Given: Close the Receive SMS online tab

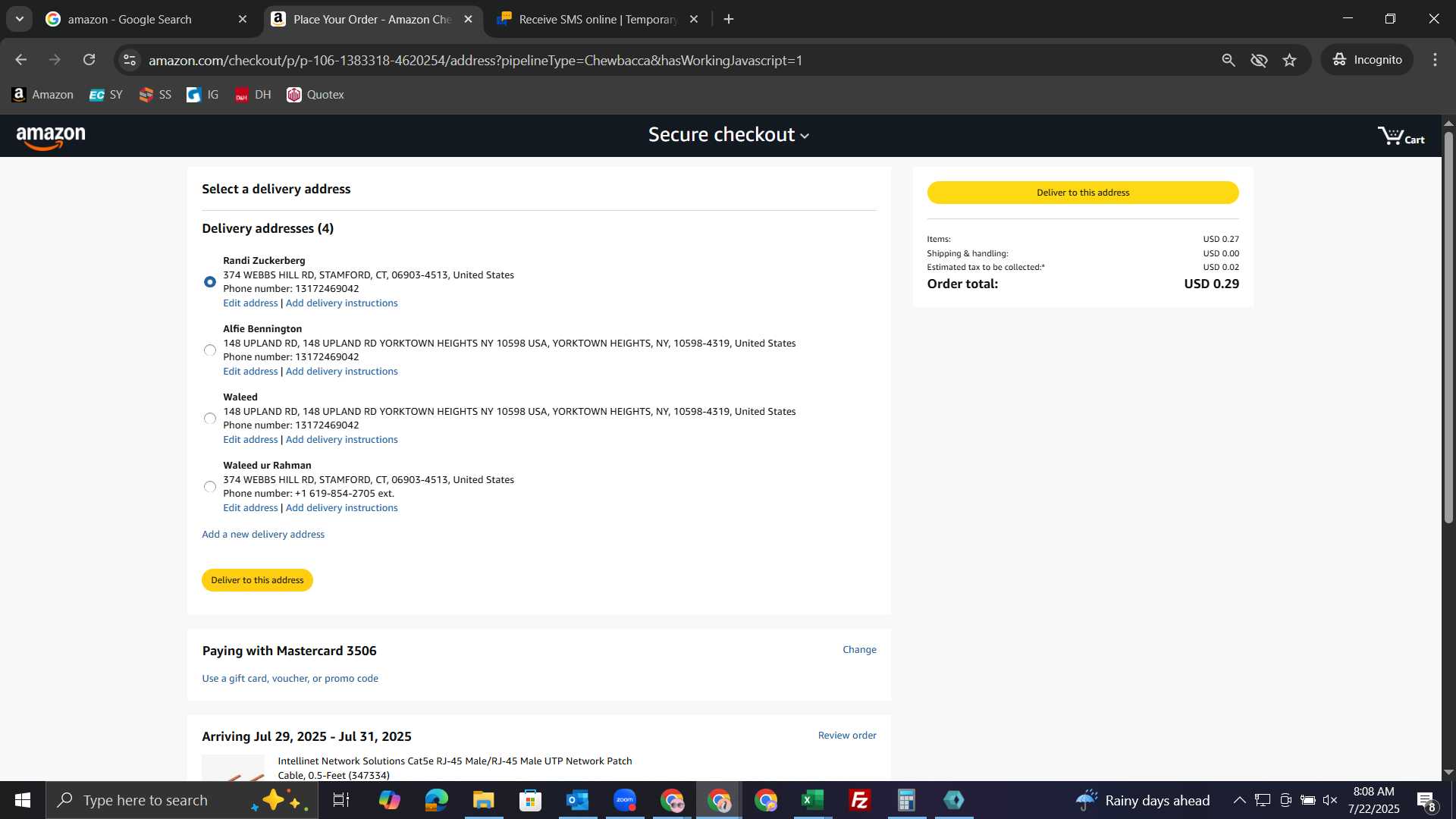Looking at the screenshot, I should (x=694, y=19).
